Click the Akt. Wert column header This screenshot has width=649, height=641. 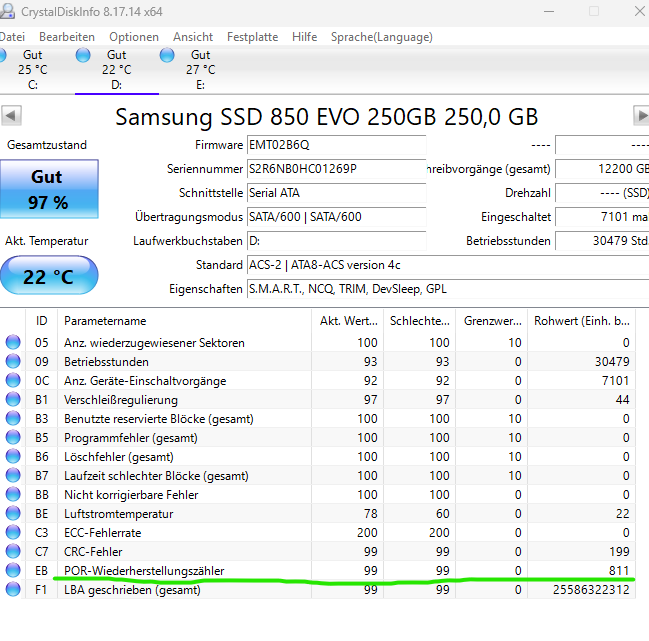click(347, 321)
